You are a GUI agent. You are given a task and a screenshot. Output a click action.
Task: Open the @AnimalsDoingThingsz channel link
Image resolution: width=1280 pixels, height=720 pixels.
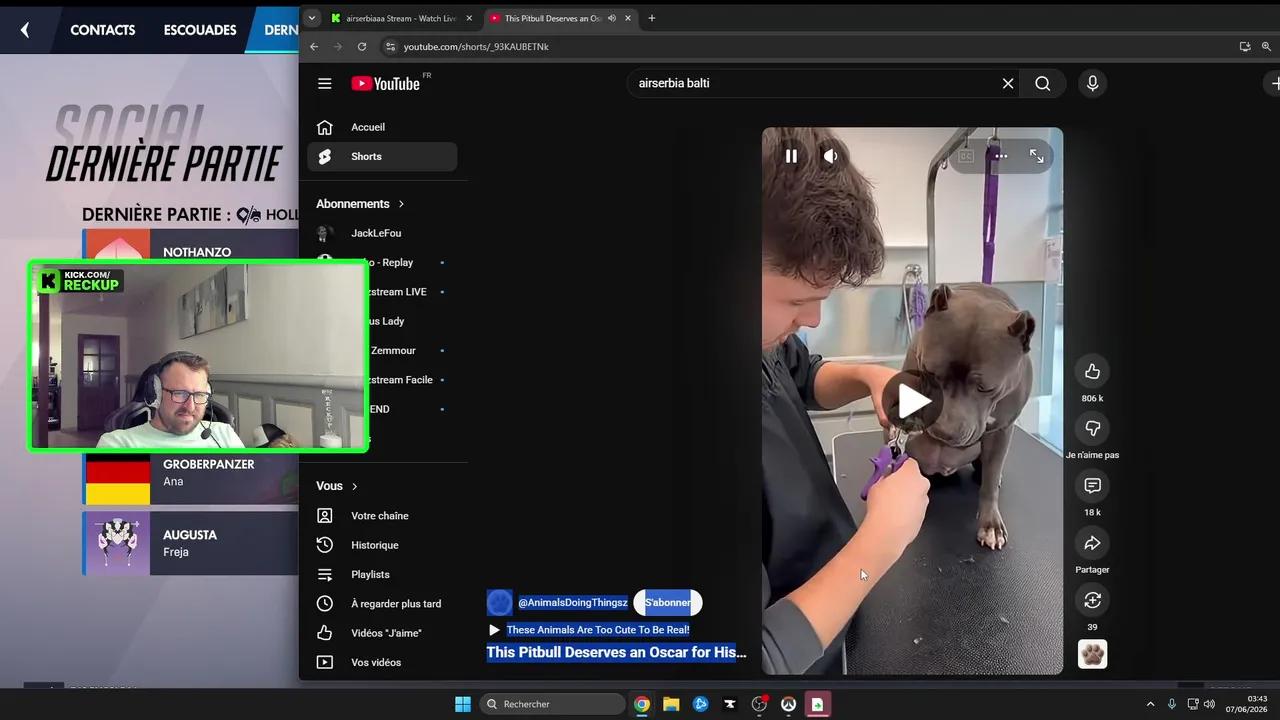[x=573, y=602]
